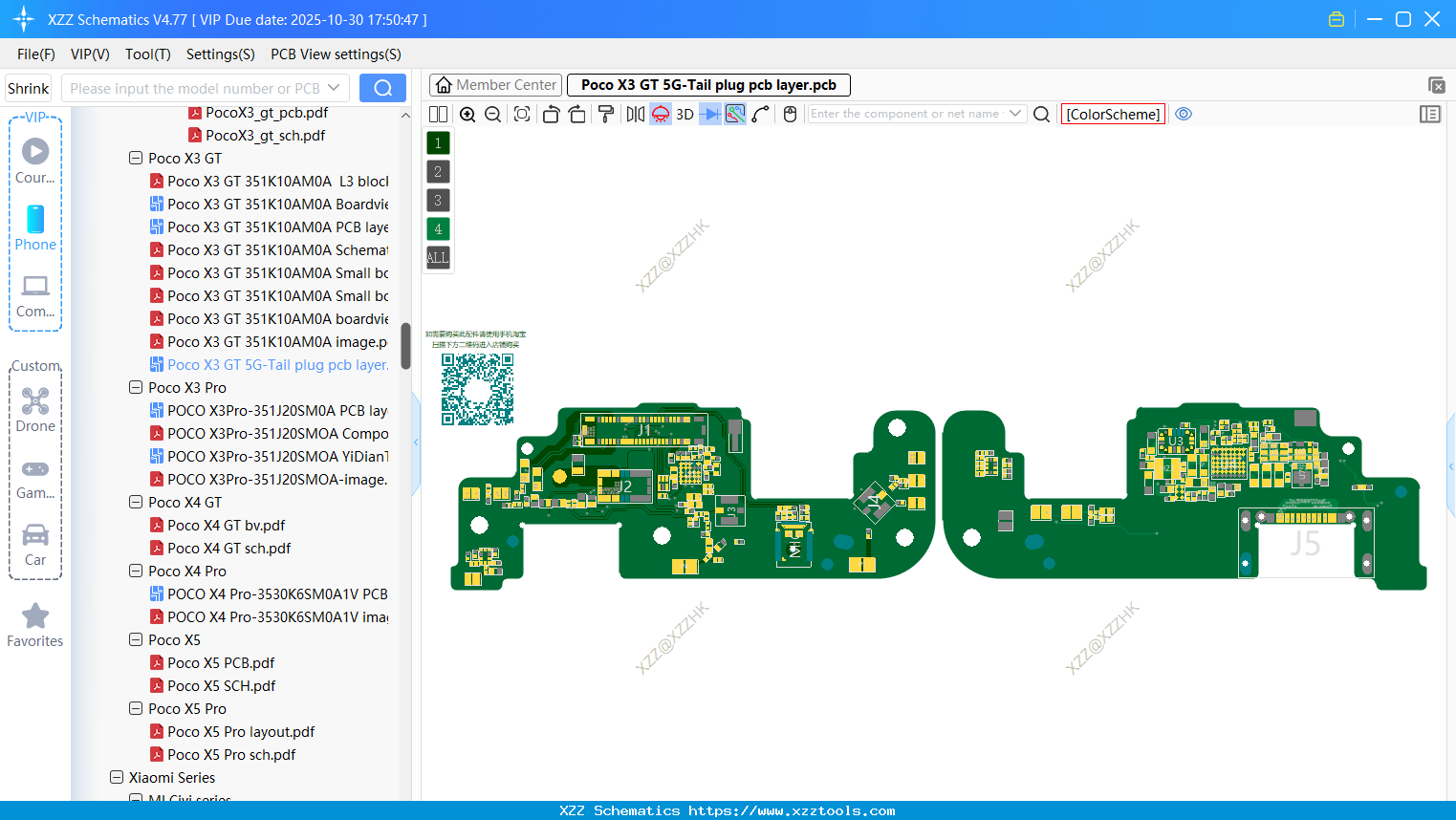Image resolution: width=1456 pixels, height=820 pixels.
Task: Rotate the PCB view clockwise
Action: [x=577, y=114]
